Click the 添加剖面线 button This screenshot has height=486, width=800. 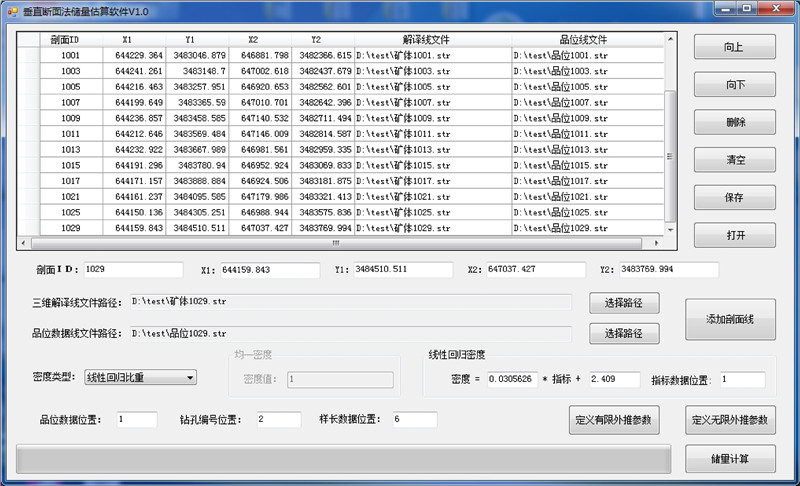(x=730, y=319)
